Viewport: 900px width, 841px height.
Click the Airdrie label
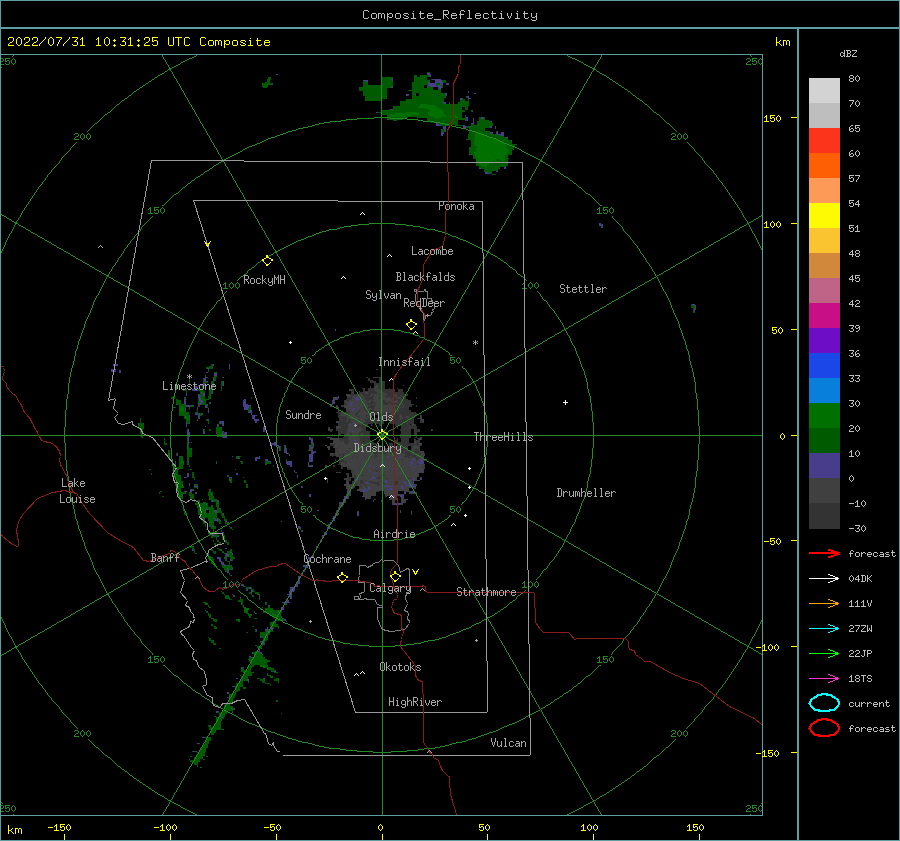click(x=394, y=534)
